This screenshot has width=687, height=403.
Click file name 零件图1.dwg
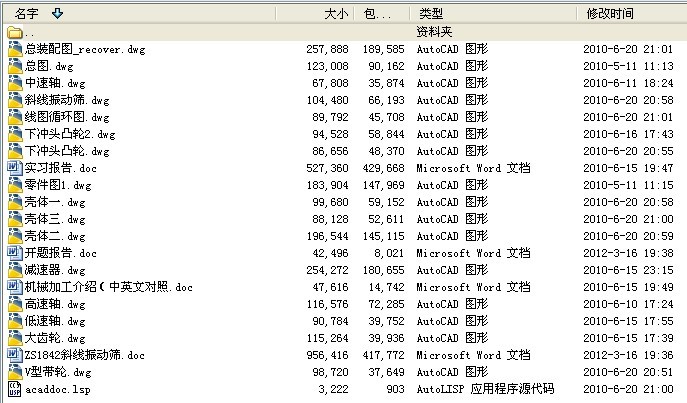(58, 185)
